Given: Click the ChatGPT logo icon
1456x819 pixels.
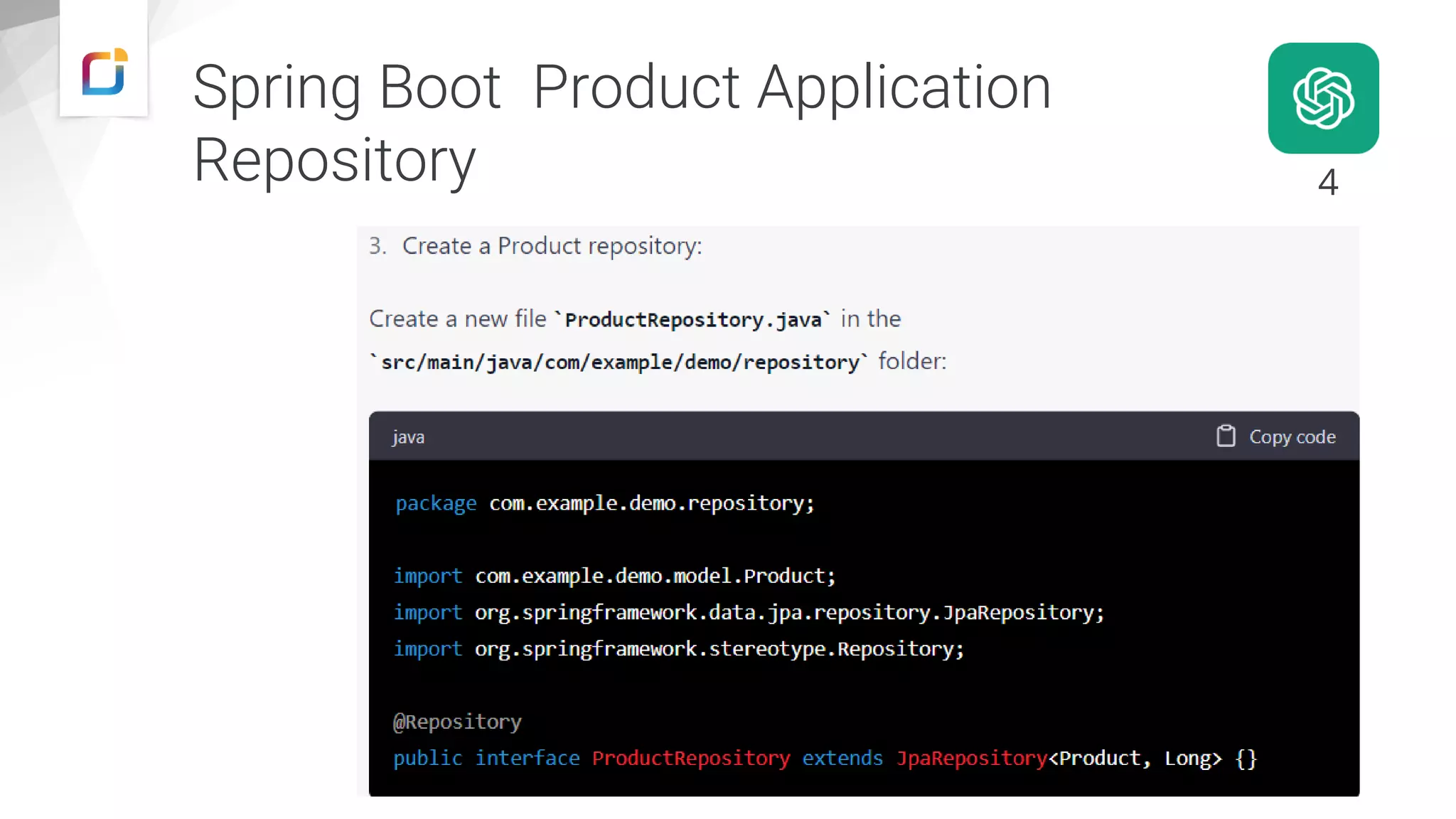Looking at the screenshot, I should point(1323,98).
